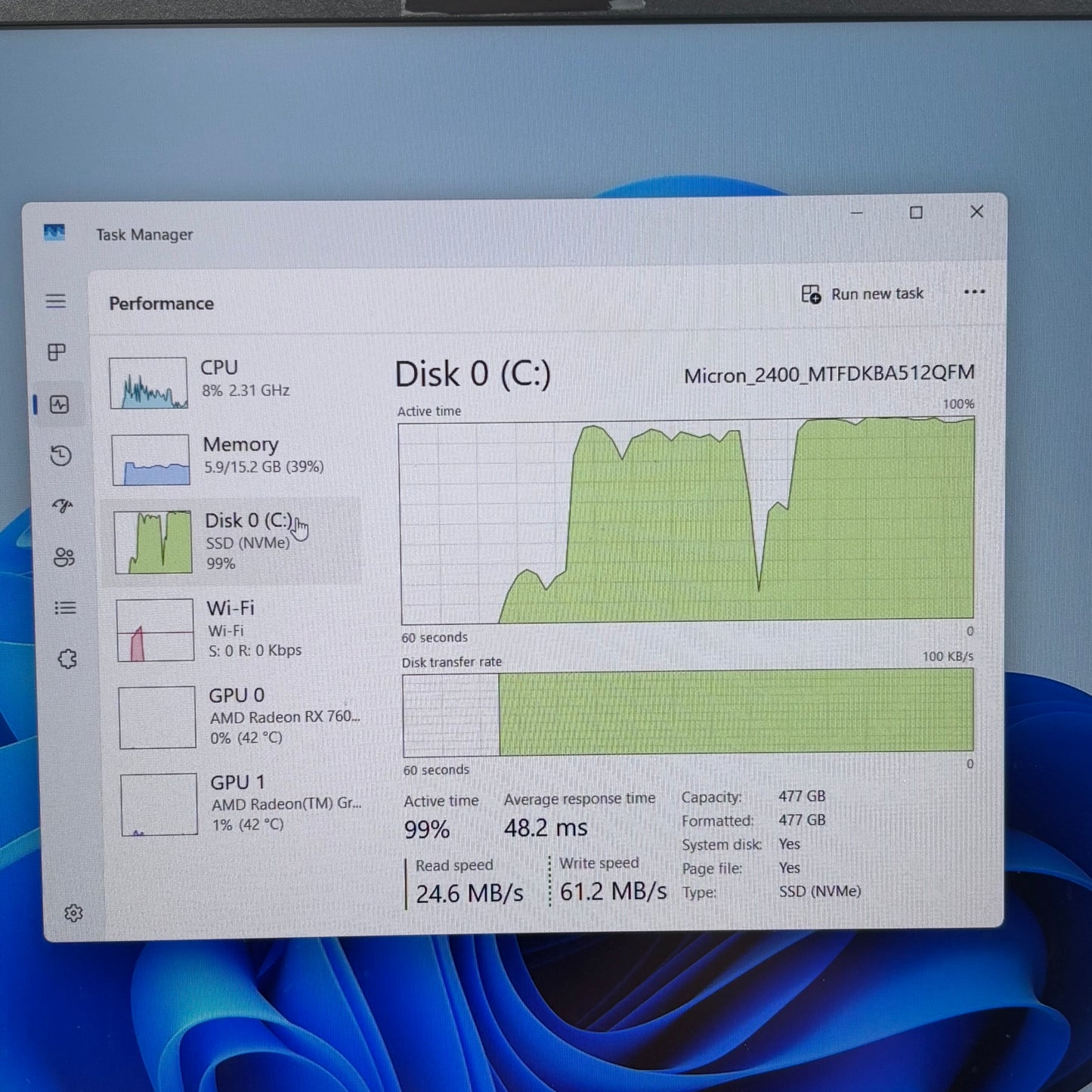Image resolution: width=1092 pixels, height=1092 pixels.
Task: Open the Services page icon
Action: coord(67,659)
